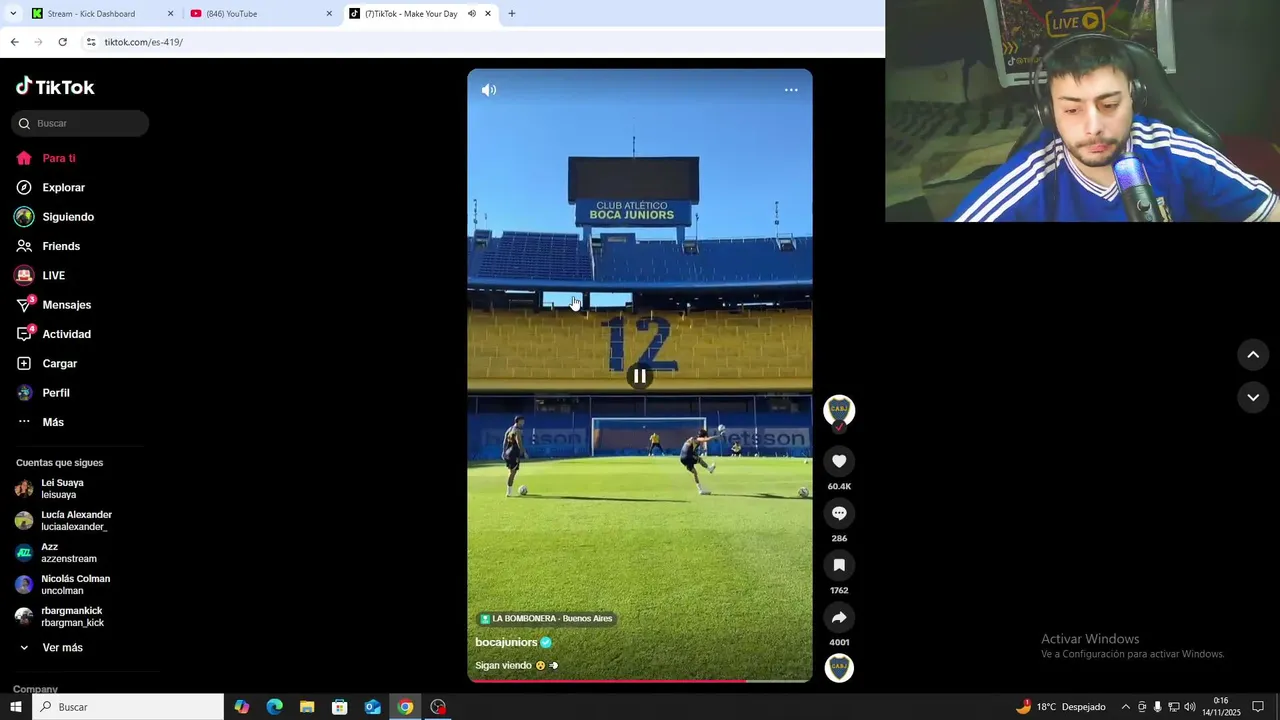Open the taskbar volume control
1280x720 pixels.
(x=1190, y=707)
